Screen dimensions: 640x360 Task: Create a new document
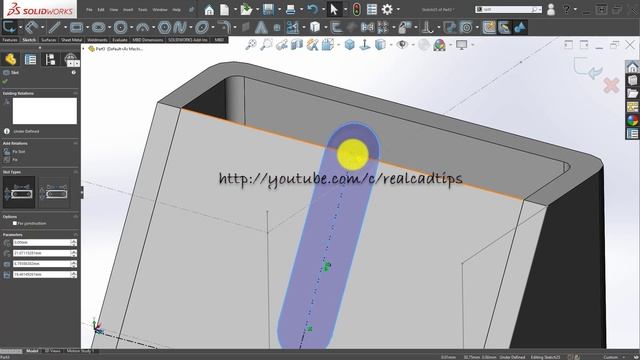224,9
